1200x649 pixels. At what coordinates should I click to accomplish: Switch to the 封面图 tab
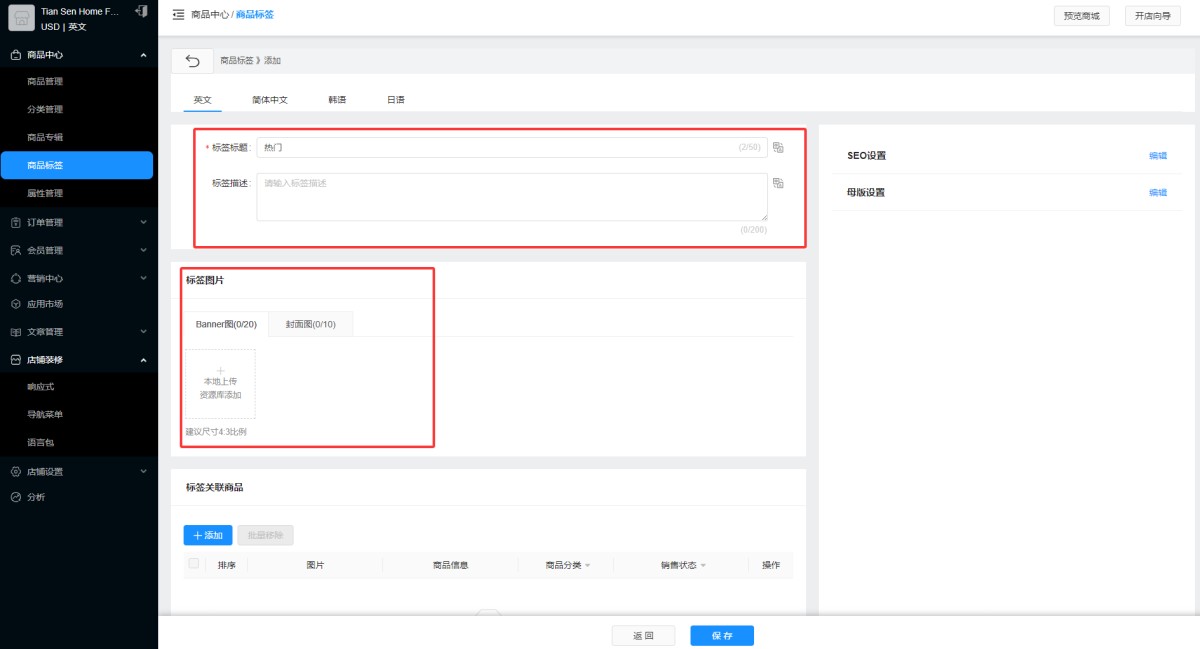[x=311, y=324]
